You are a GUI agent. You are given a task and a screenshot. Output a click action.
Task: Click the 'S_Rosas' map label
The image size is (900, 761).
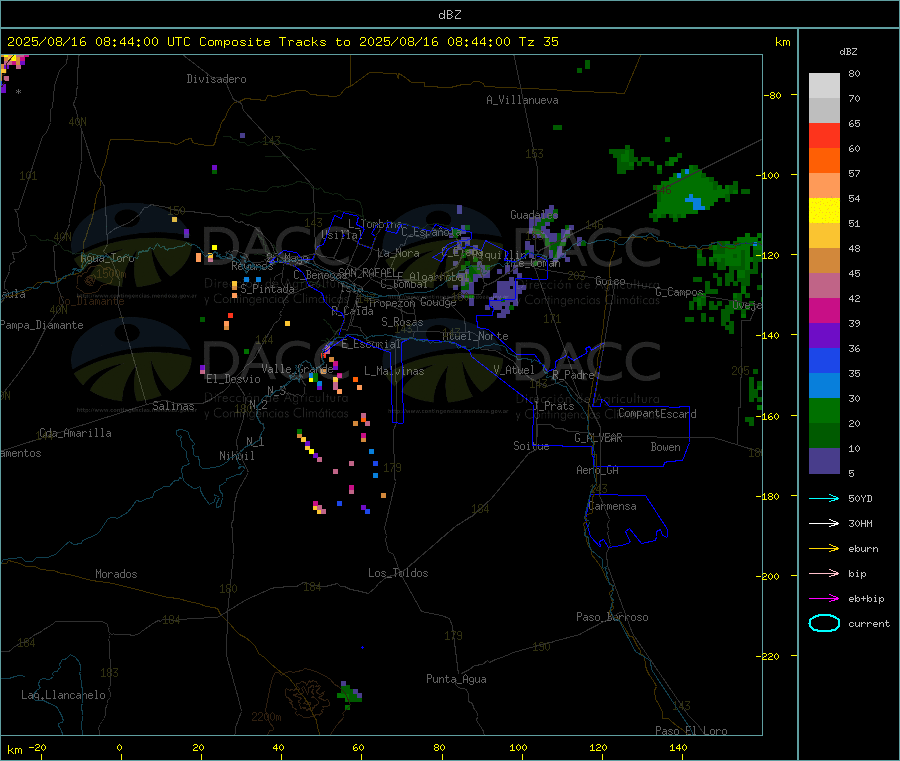tap(402, 323)
